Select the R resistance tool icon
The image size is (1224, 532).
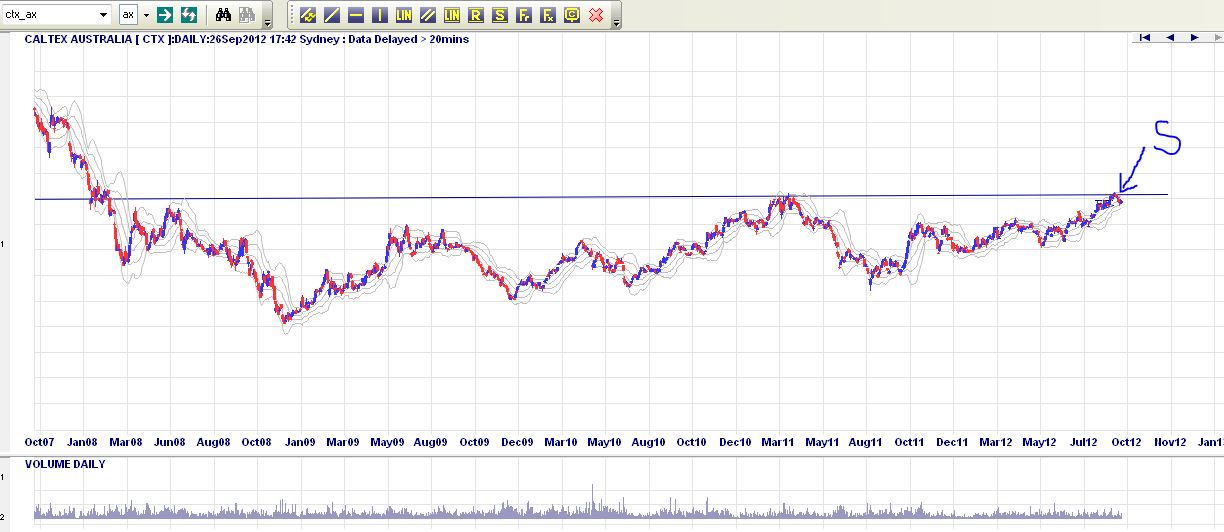(x=476, y=15)
